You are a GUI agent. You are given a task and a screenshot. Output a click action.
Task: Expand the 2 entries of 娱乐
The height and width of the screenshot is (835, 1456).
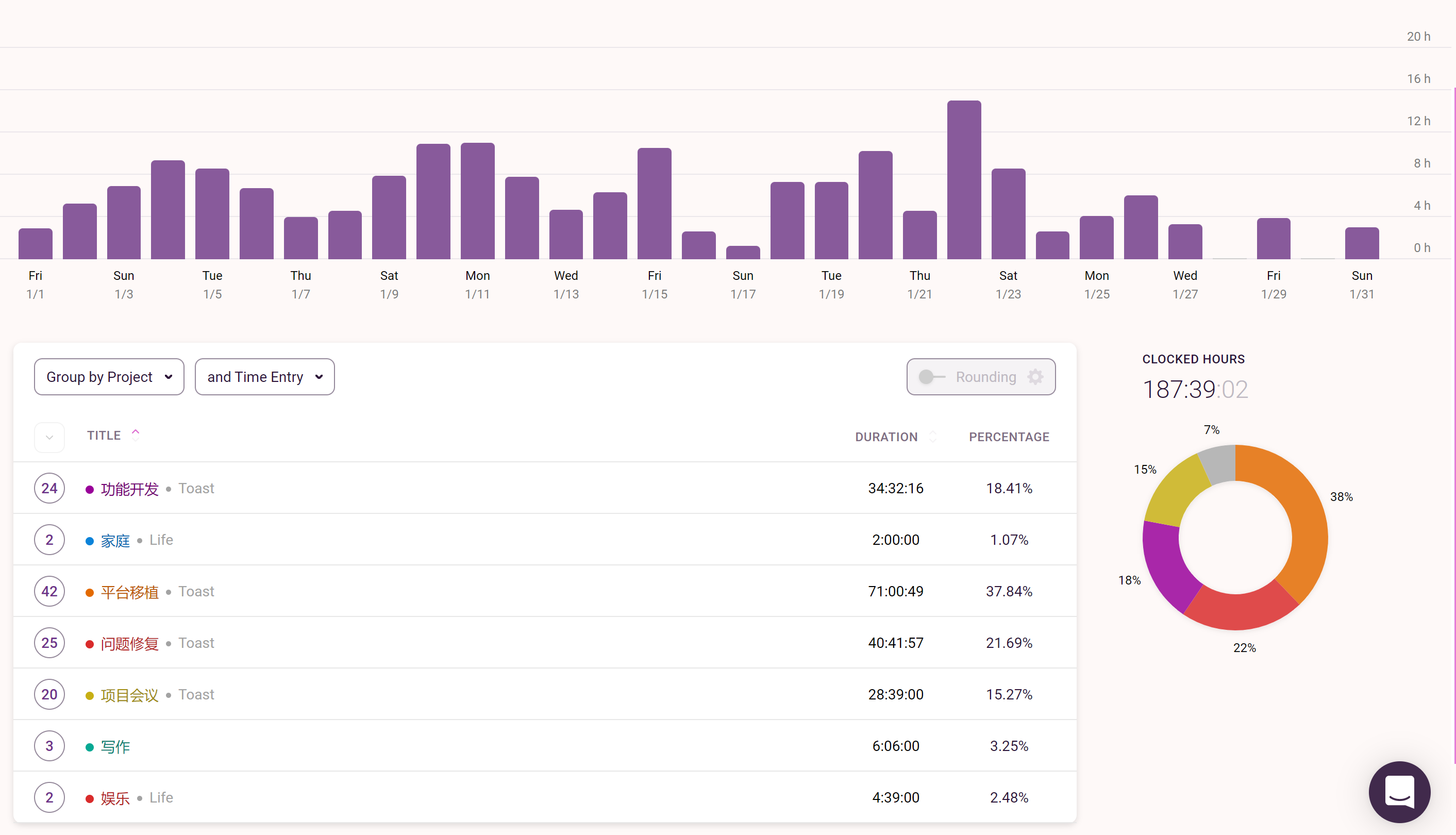click(x=49, y=798)
